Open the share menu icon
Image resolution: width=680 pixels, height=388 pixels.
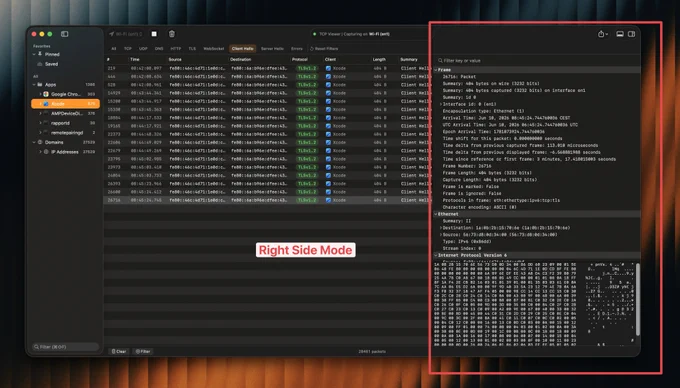[x=602, y=34]
